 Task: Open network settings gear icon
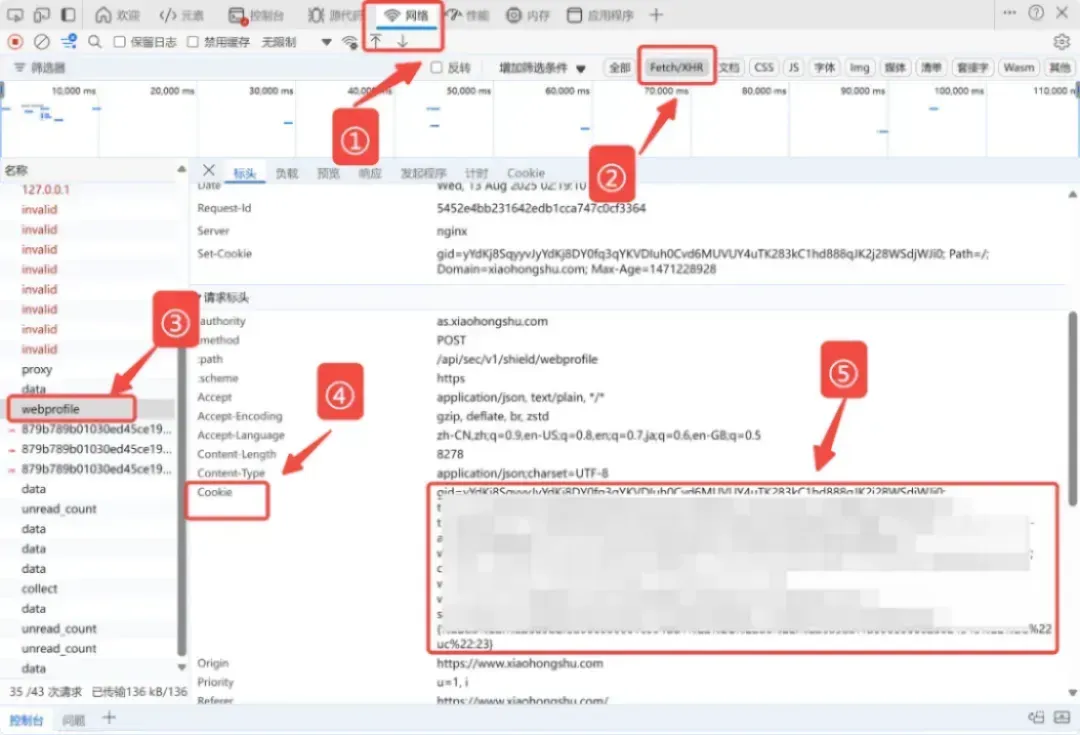pyautogui.click(x=1061, y=42)
